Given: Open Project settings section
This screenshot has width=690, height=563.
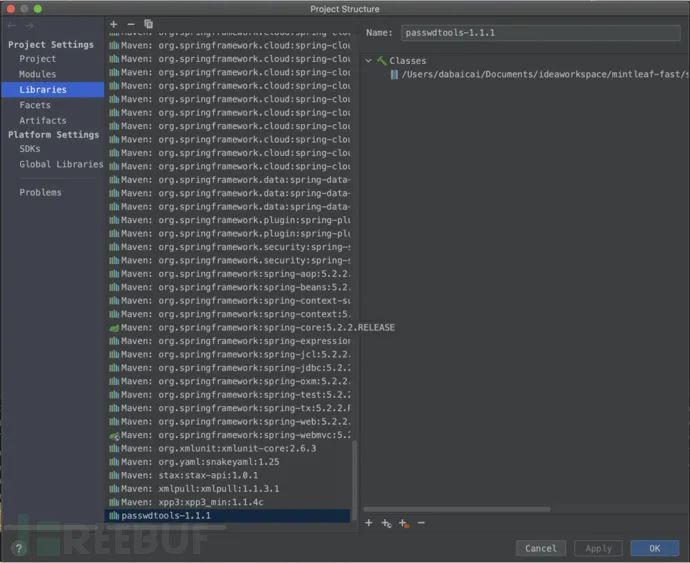Looking at the screenshot, I should tap(37, 59).
